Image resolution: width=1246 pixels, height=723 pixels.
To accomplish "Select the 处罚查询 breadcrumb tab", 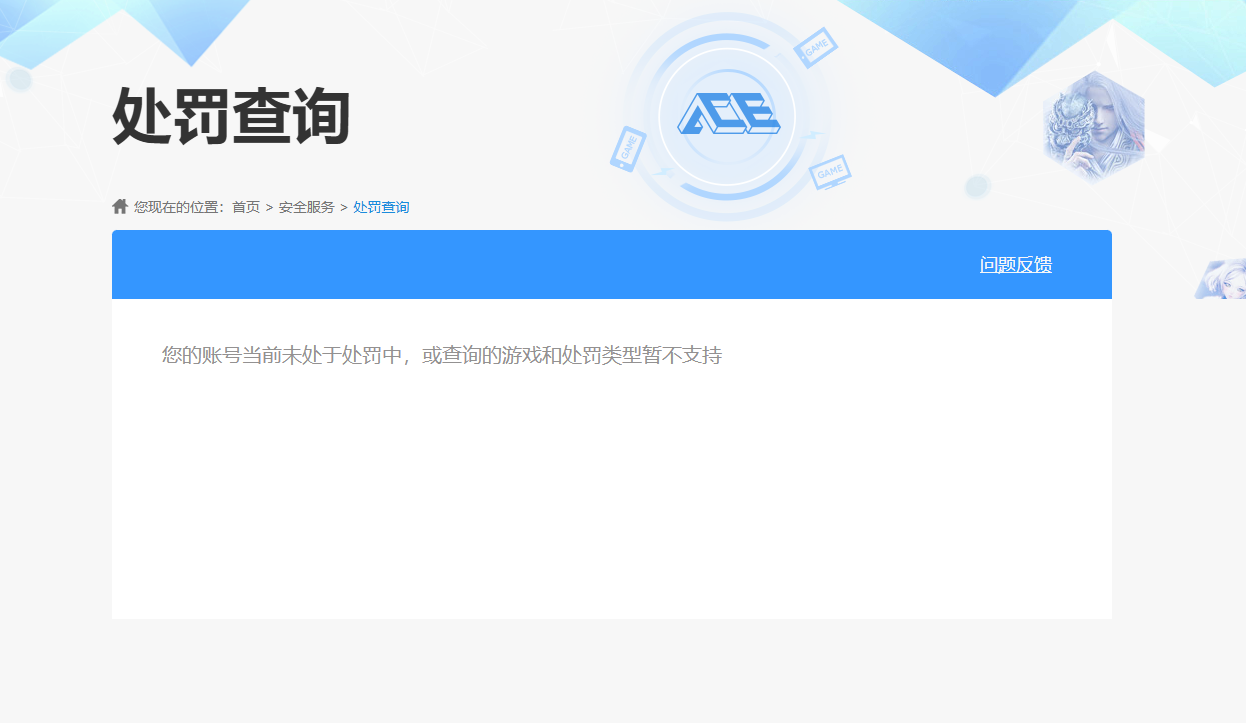I will (380, 206).
